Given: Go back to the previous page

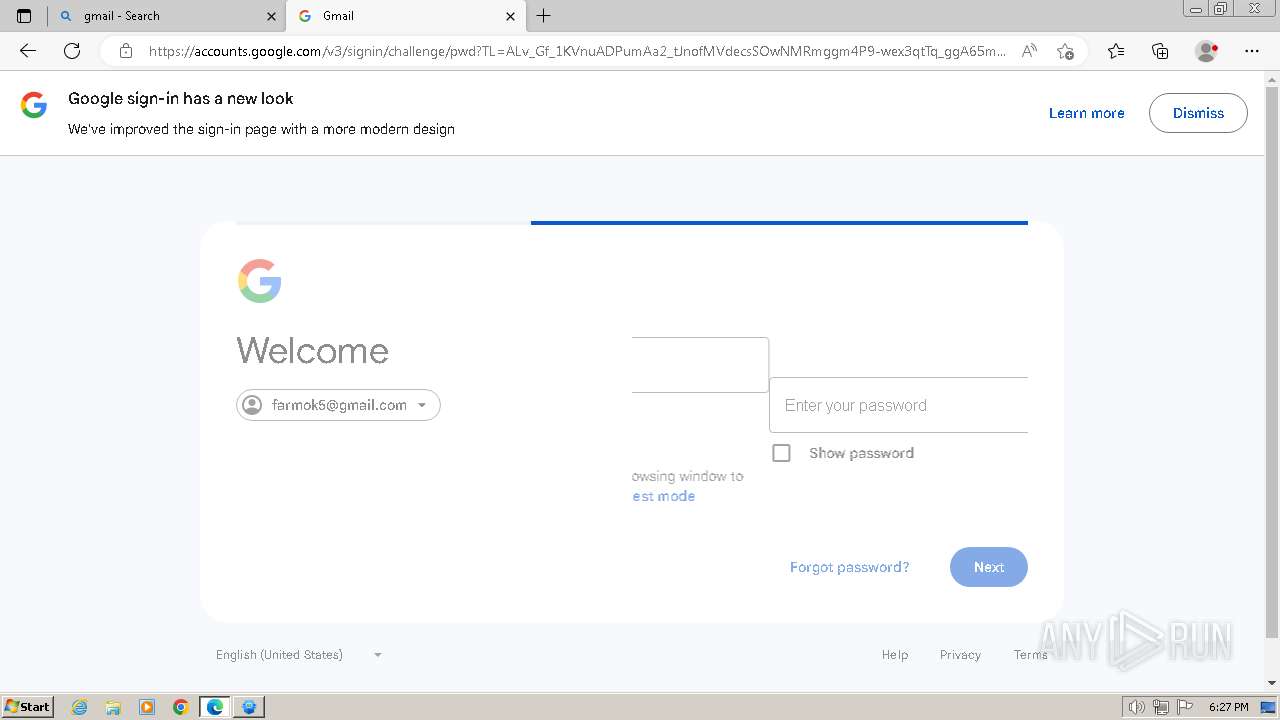Looking at the screenshot, I should point(28,51).
